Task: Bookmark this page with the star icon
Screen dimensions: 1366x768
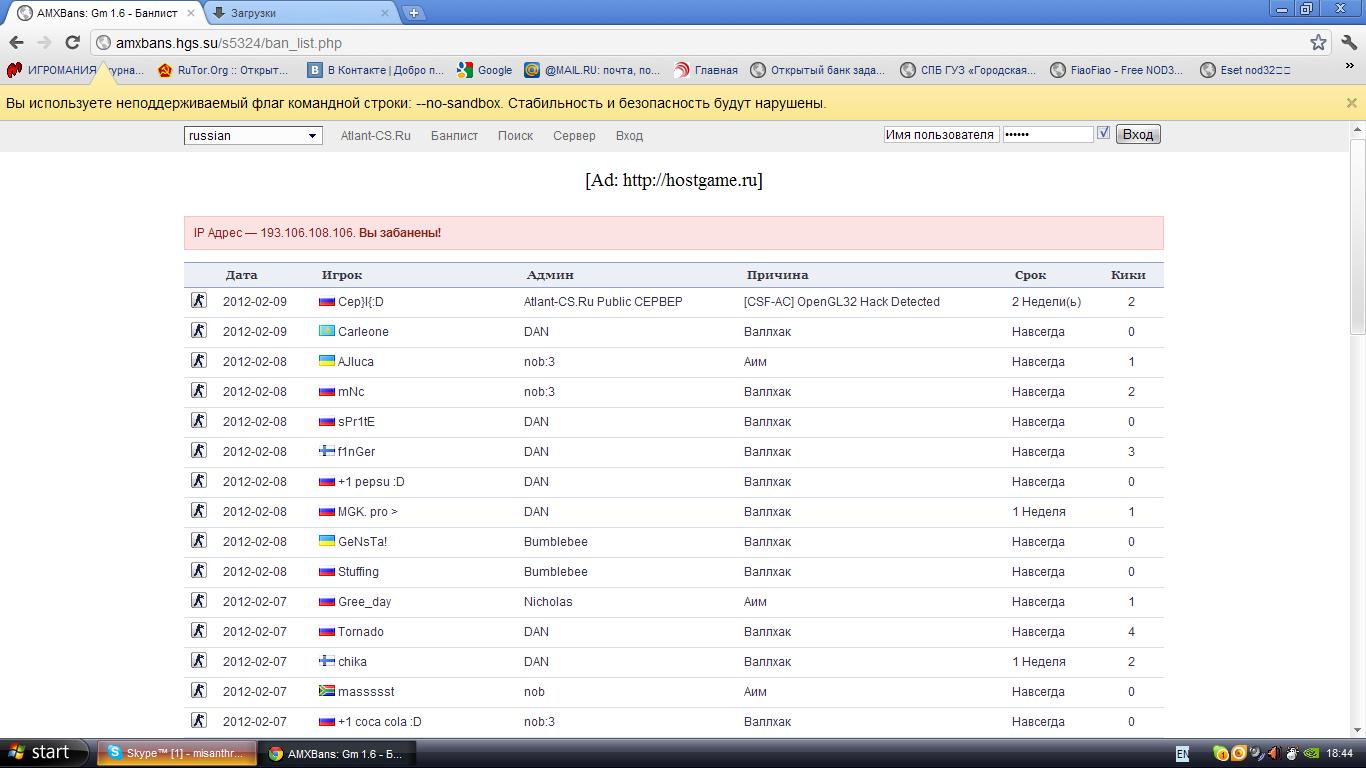Action: (1318, 42)
